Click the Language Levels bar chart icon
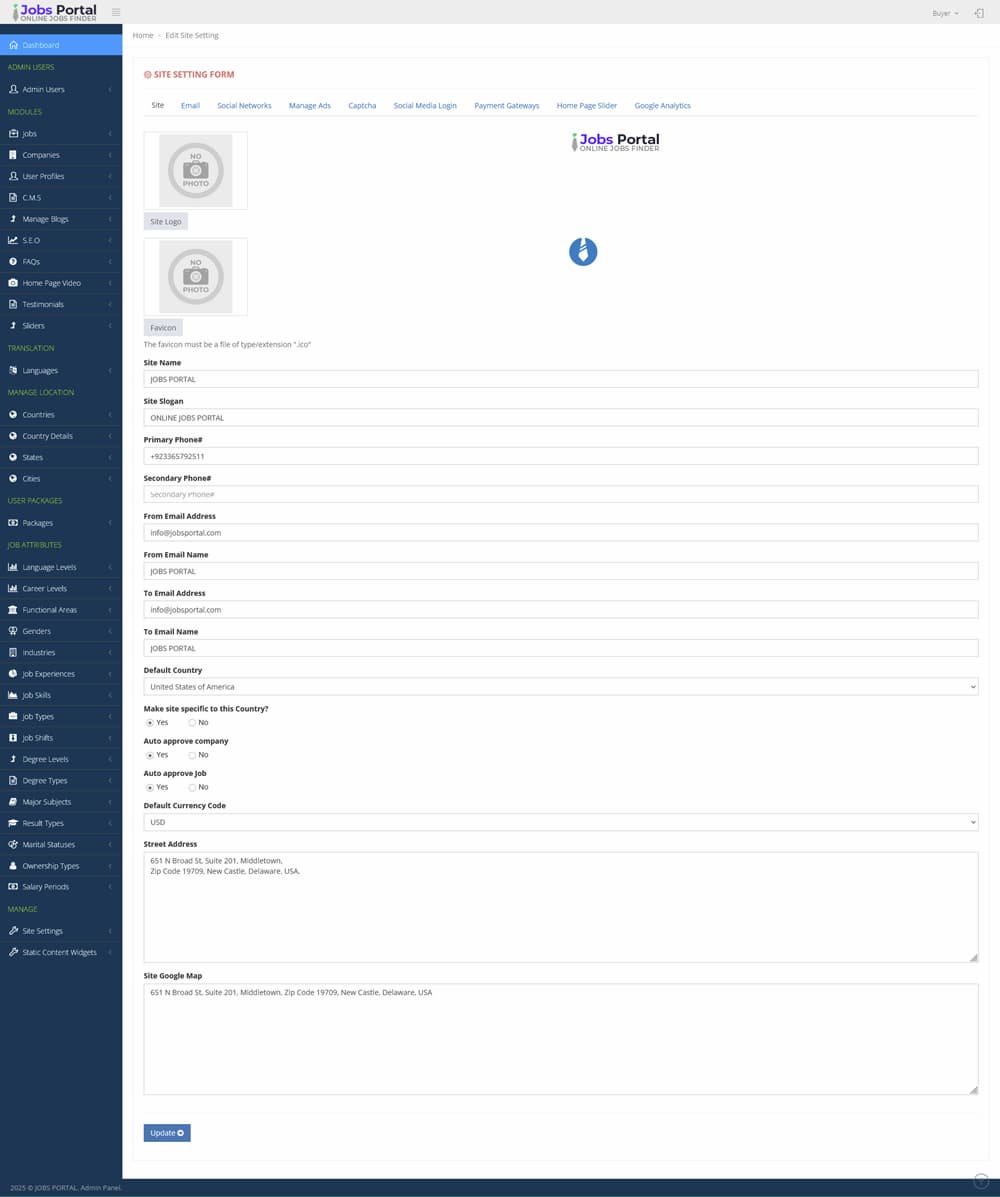 [13, 567]
